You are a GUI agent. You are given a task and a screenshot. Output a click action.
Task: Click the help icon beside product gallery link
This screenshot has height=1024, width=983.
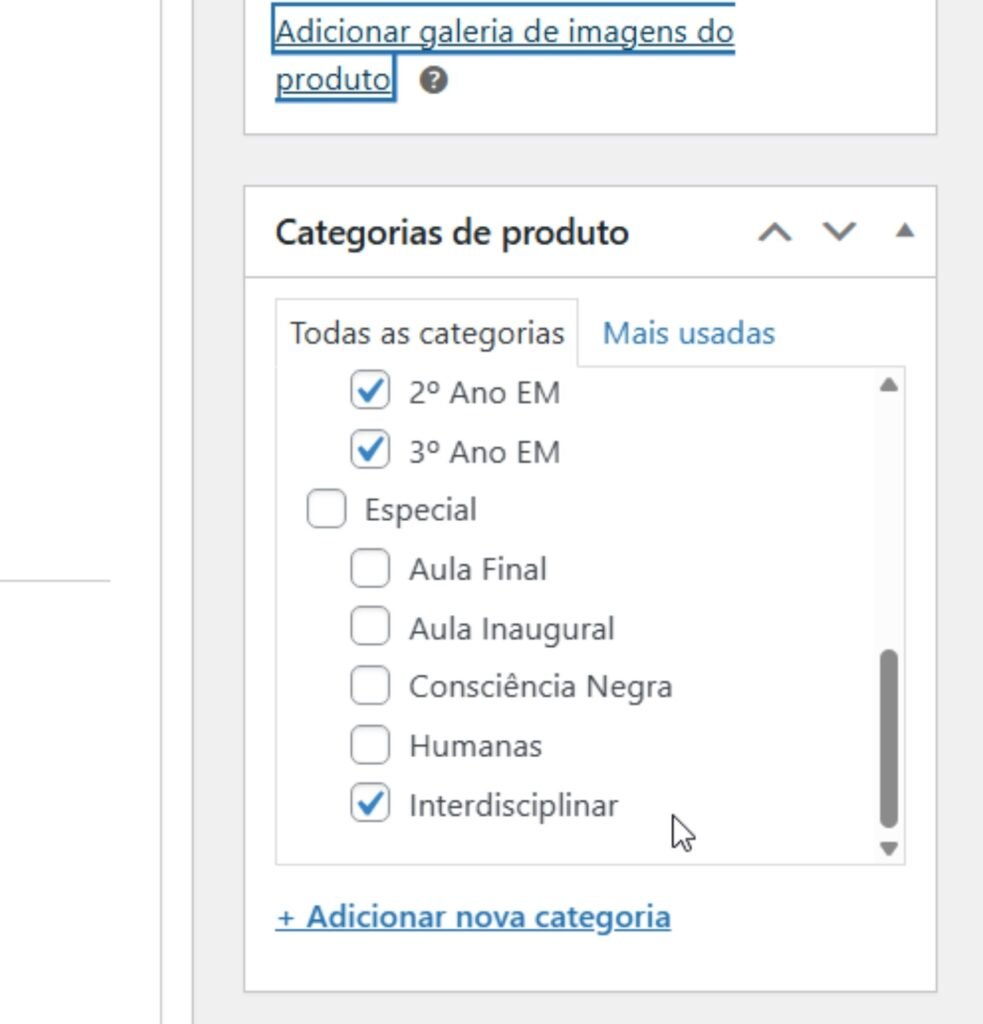tap(432, 81)
